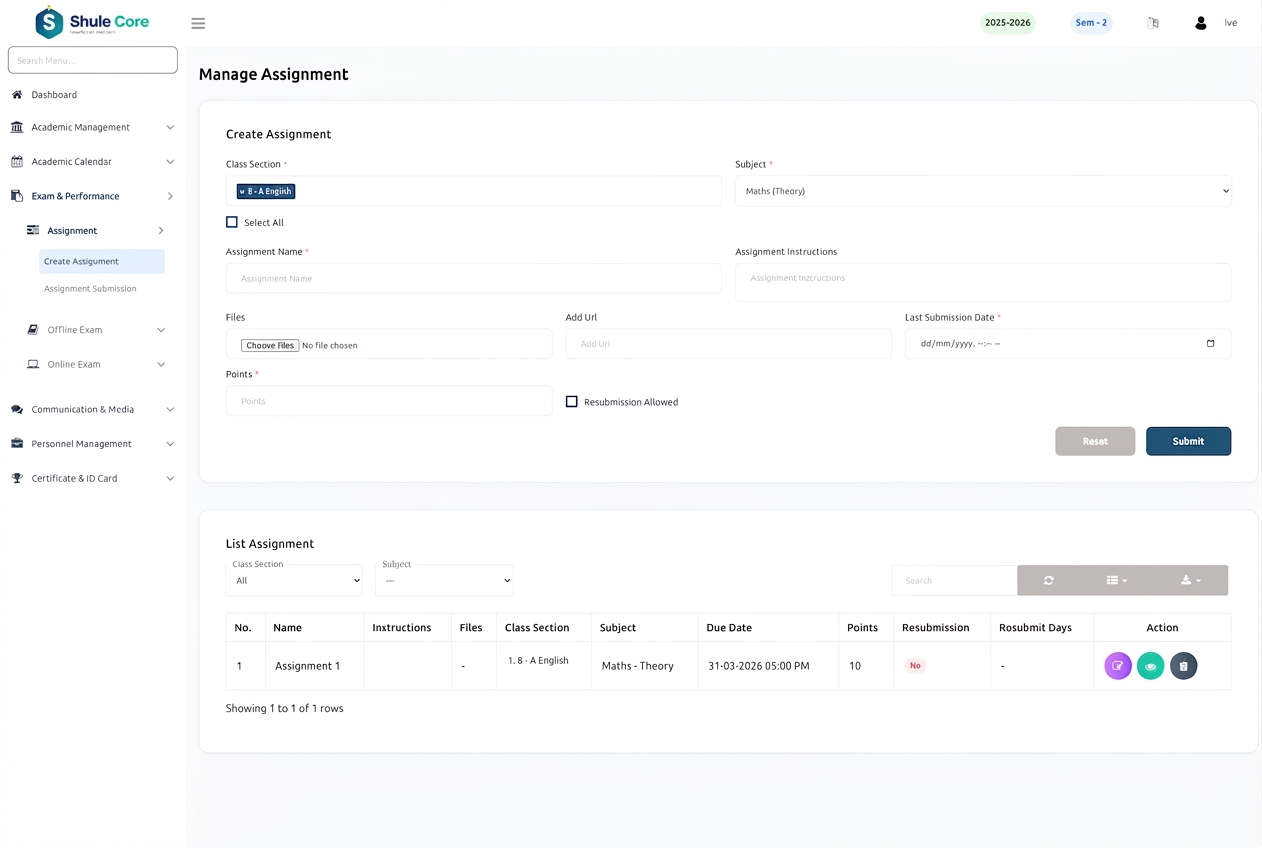View Assignment 1 with the eye icon
Screen dimensions: 1262x848
point(1150,666)
